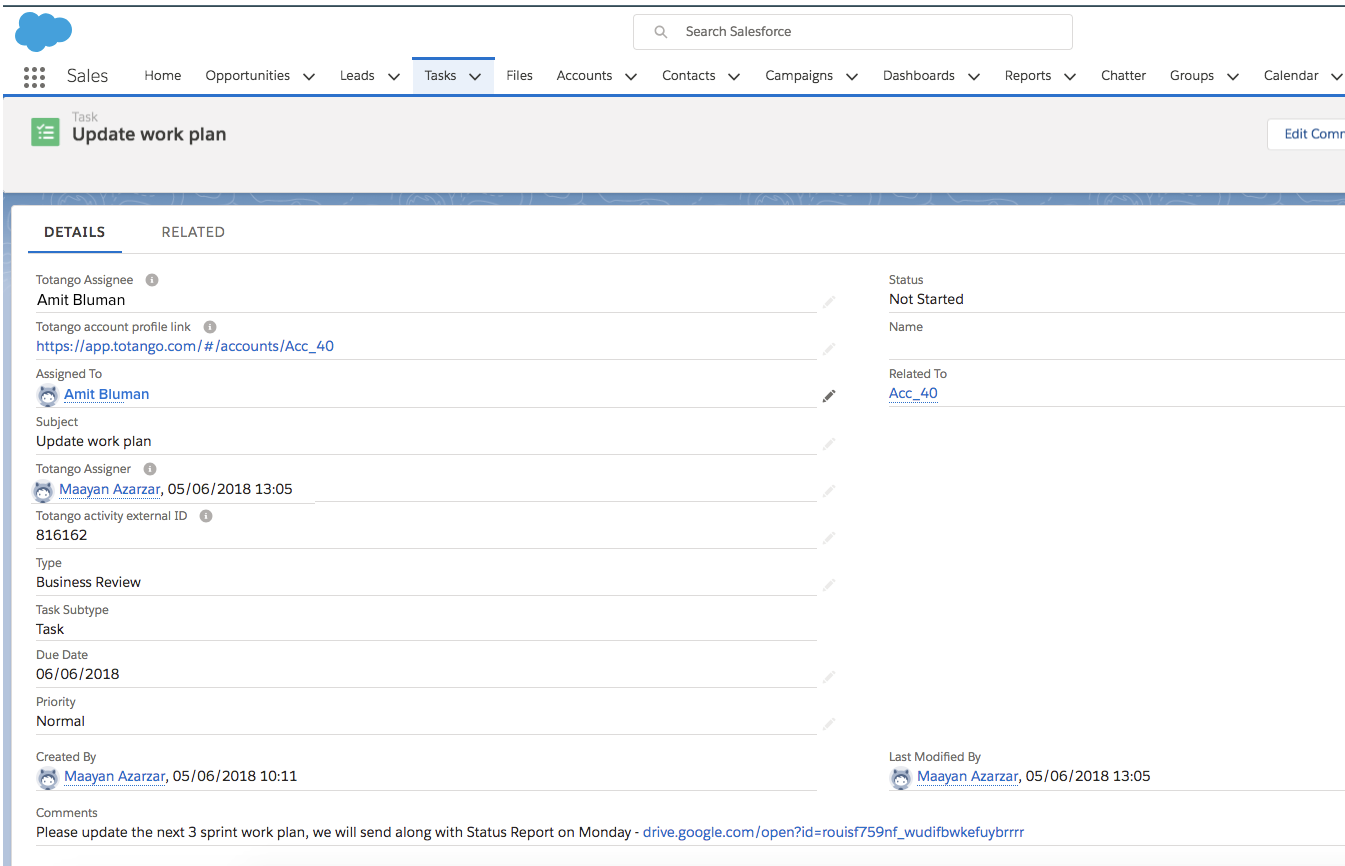The width and height of the screenshot is (1345, 866).
Task: Click the Salesforce cloud logo
Action: coord(44,32)
